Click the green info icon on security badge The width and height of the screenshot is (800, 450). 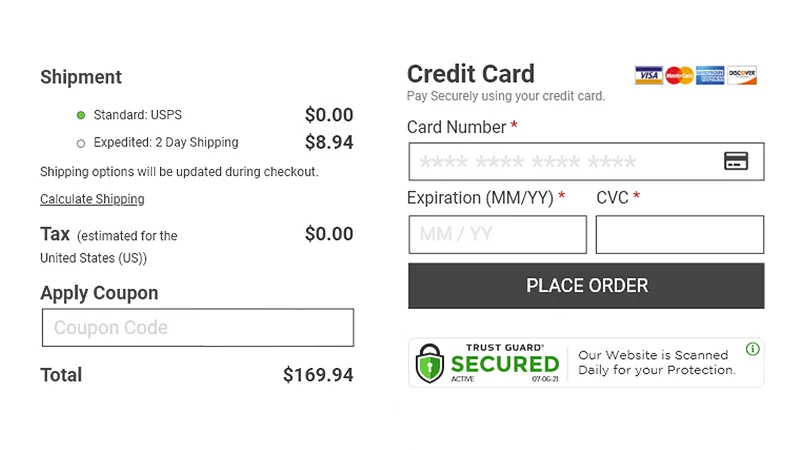(752, 349)
